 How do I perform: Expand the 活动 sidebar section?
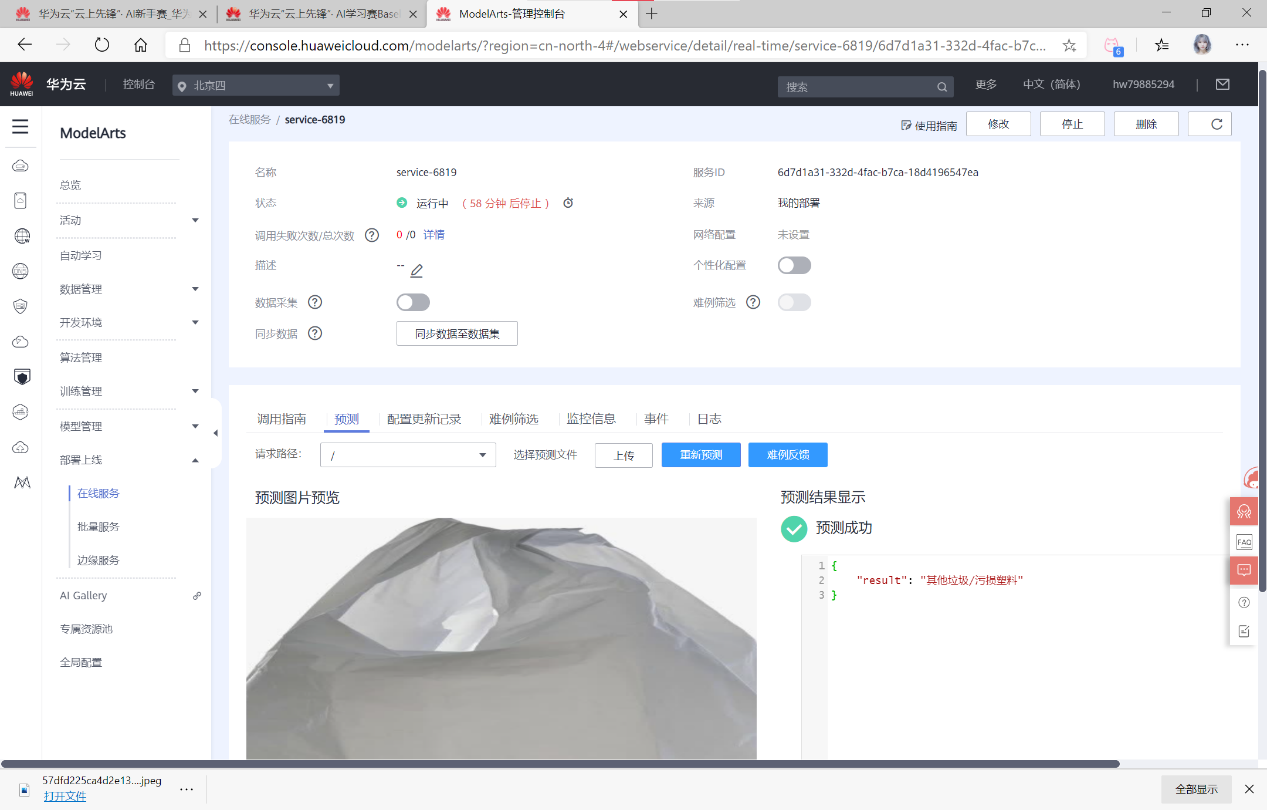pyautogui.click(x=195, y=220)
